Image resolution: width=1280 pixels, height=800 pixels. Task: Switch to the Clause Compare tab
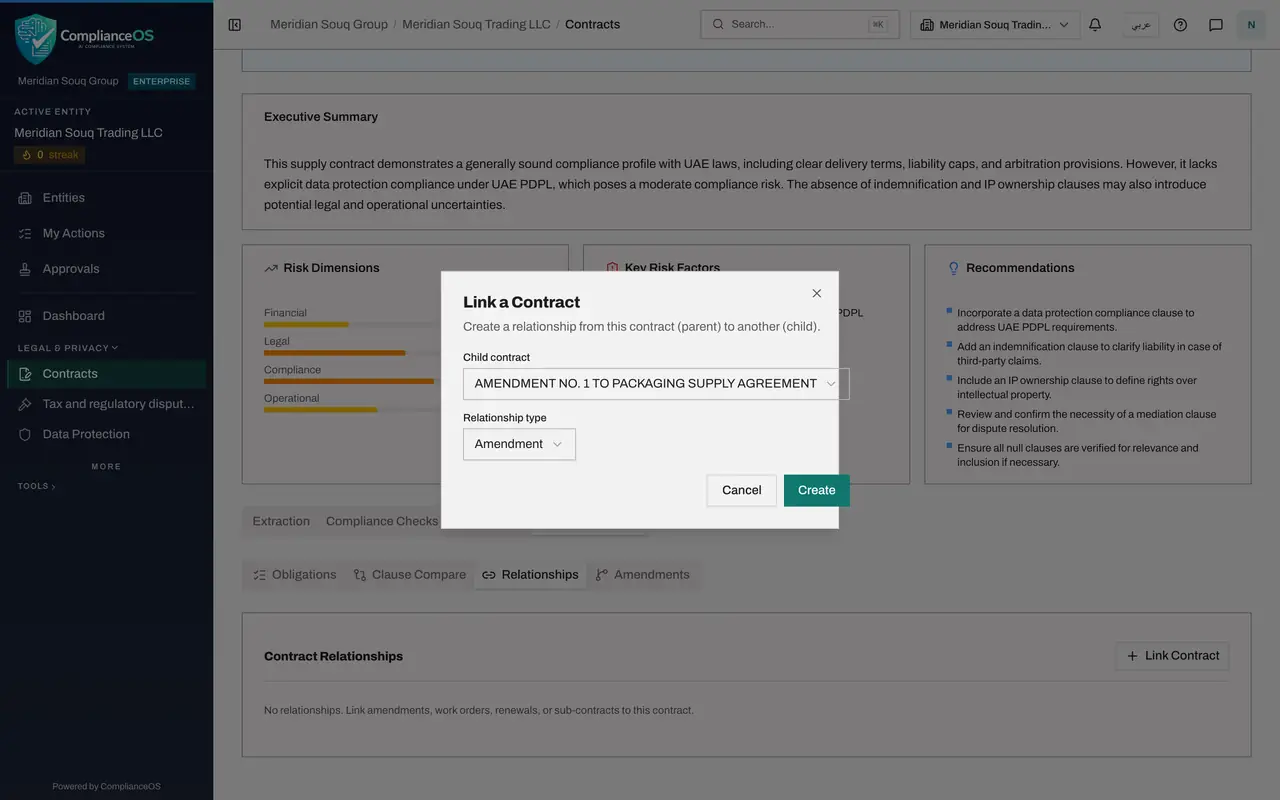[x=409, y=575]
